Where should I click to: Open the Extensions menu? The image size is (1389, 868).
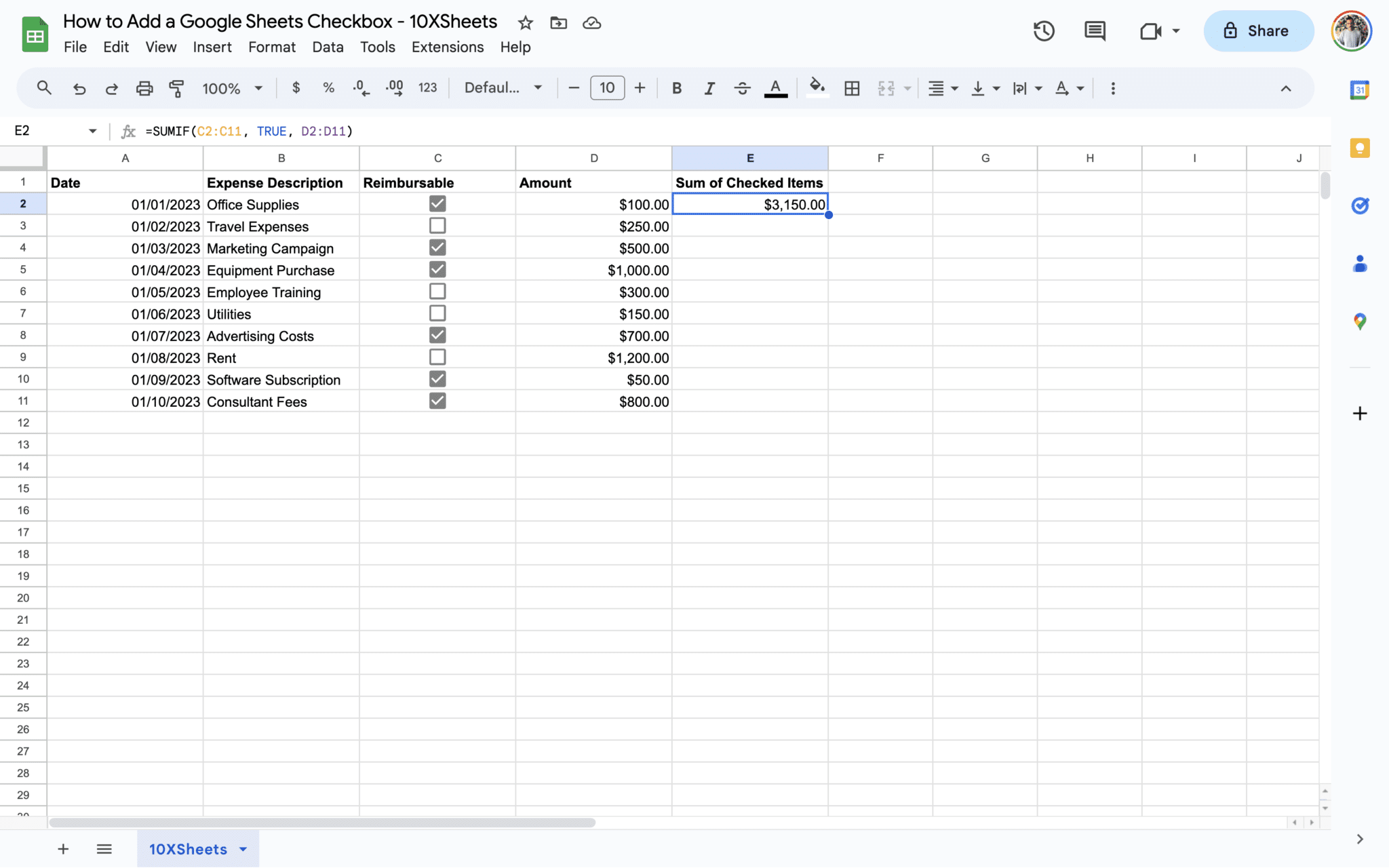448,47
